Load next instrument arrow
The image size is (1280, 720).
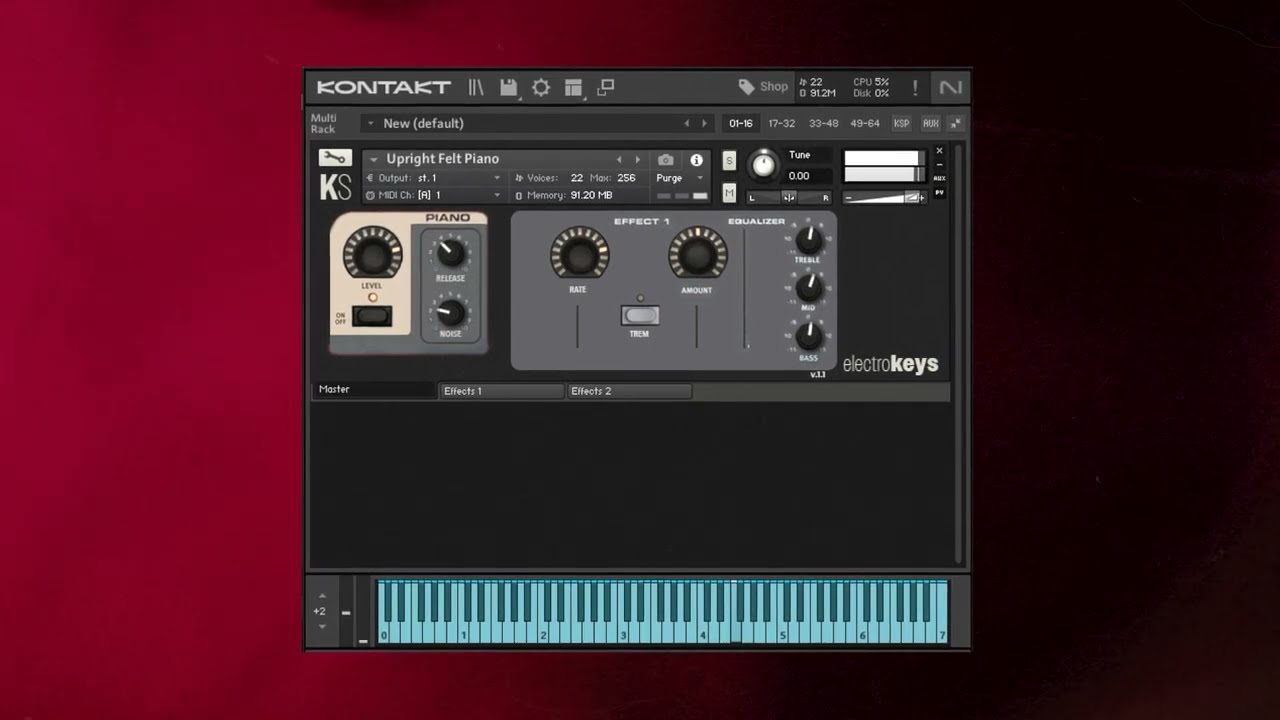637,159
